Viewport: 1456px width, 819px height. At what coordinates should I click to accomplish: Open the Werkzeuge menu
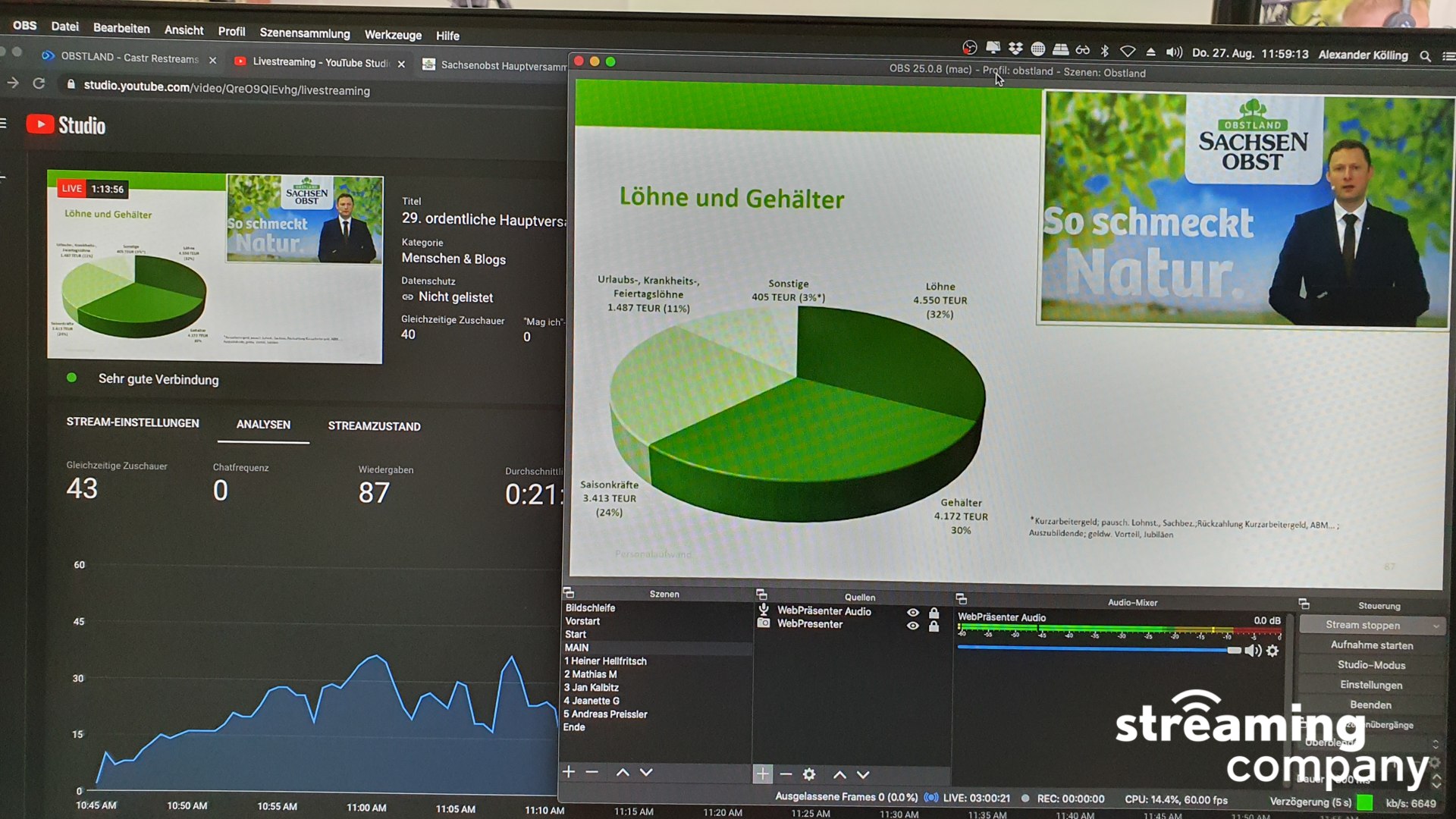[393, 35]
